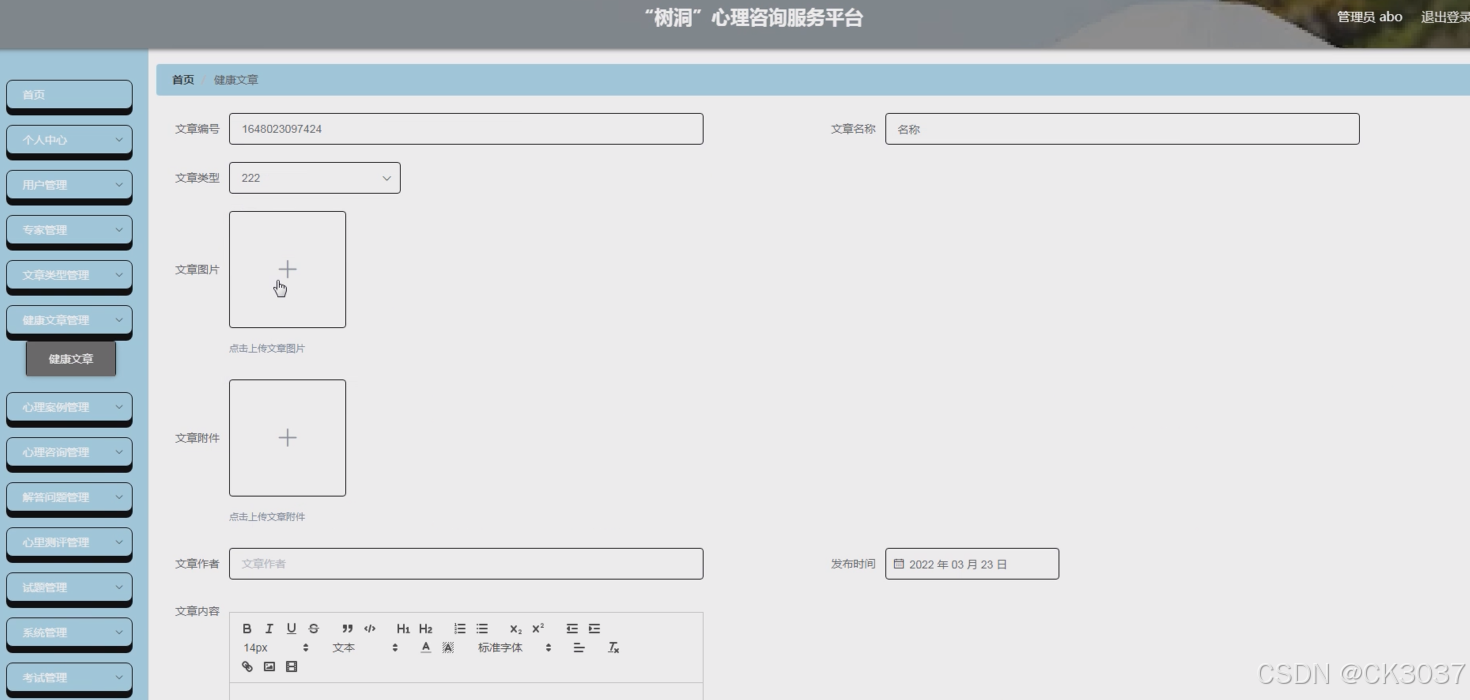Switch to the 首页 breadcrumb tab
Screen dimensions: 1470x700
coord(182,78)
